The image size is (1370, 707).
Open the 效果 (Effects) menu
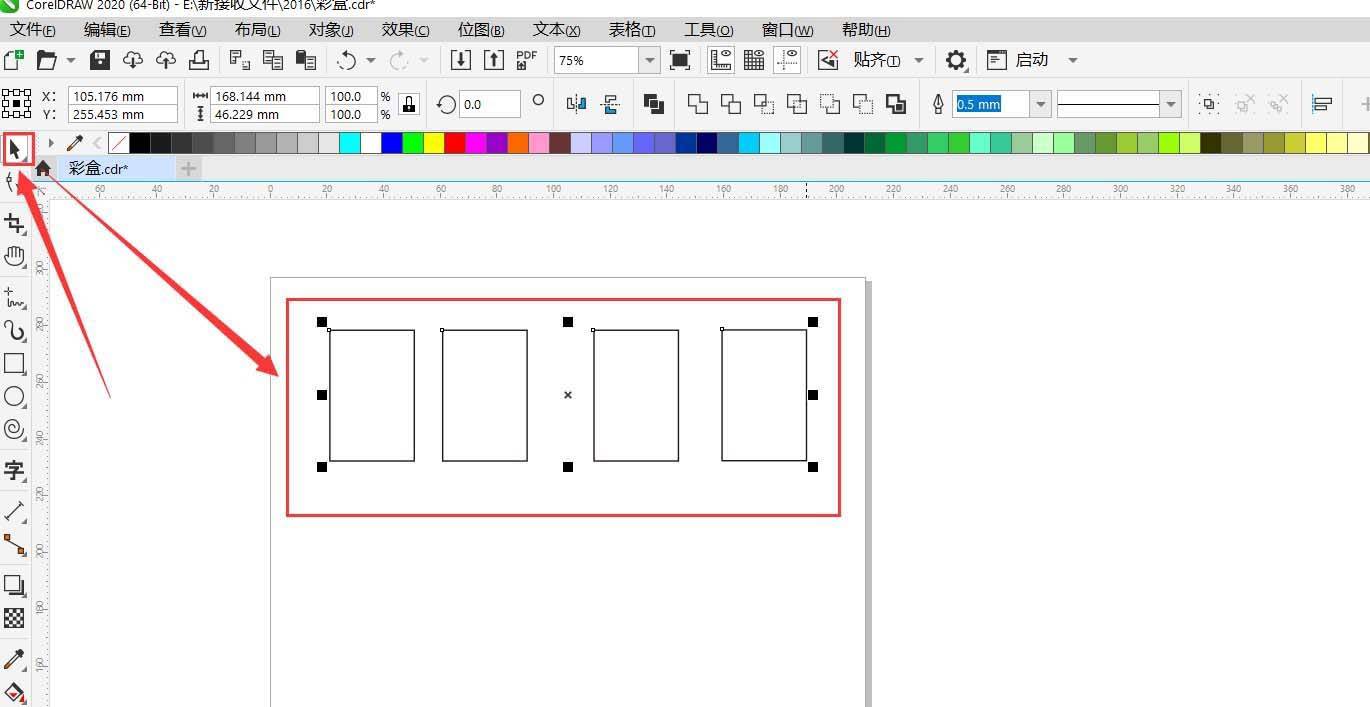(x=405, y=30)
